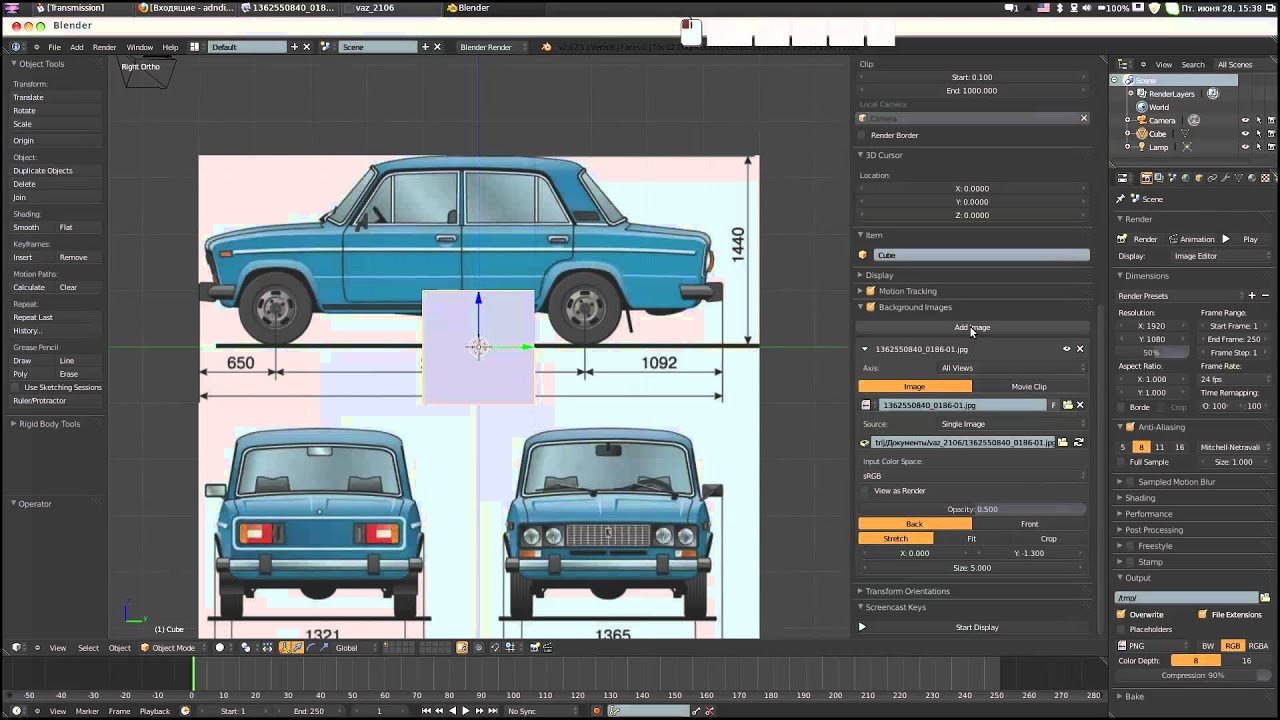
Task: Open the Constraints properties tab icon
Action: 1211,178
